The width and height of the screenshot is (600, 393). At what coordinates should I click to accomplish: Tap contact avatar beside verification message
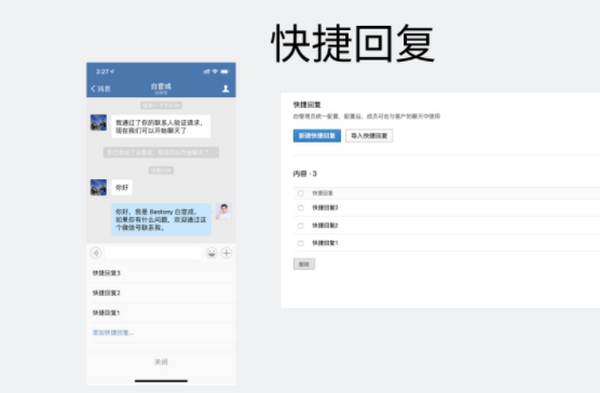pos(98,122)
